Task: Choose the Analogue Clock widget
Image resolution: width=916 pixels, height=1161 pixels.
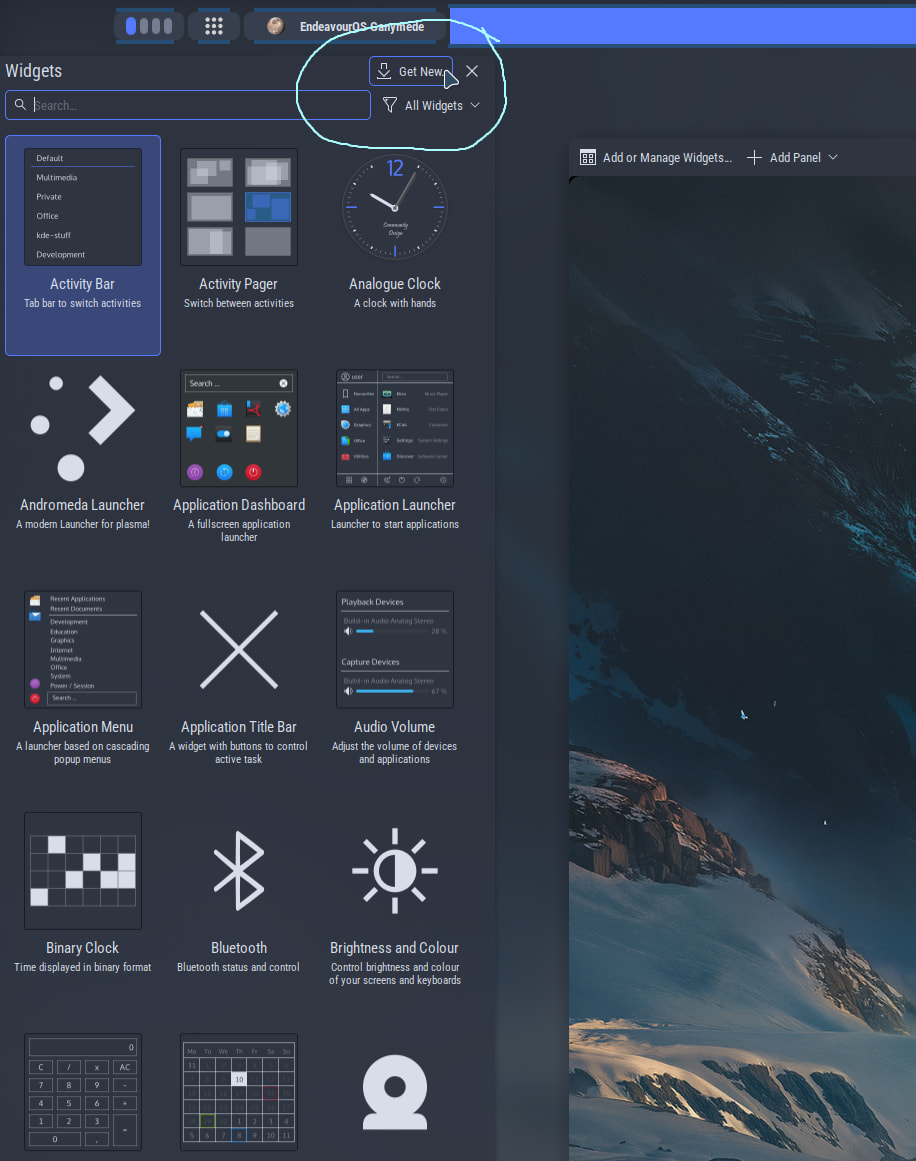Action: tap(395, 208)
